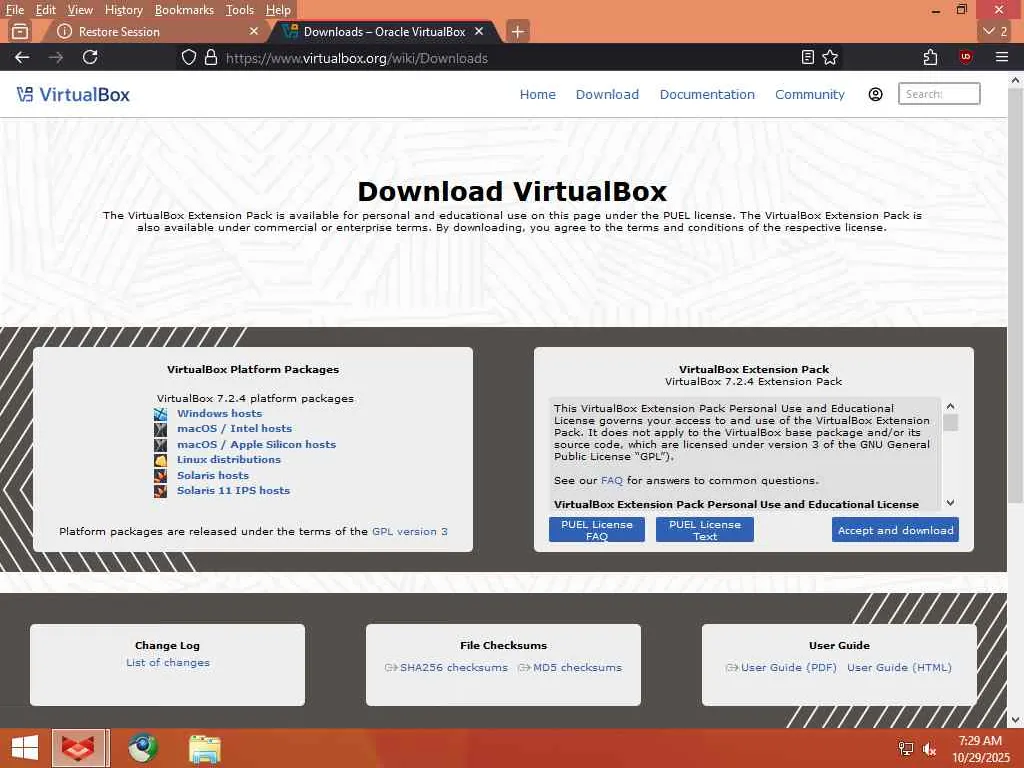Screen dimensions: 1024x768
Task: Open SHA256 checksums link
Action: tap(453, 667)
